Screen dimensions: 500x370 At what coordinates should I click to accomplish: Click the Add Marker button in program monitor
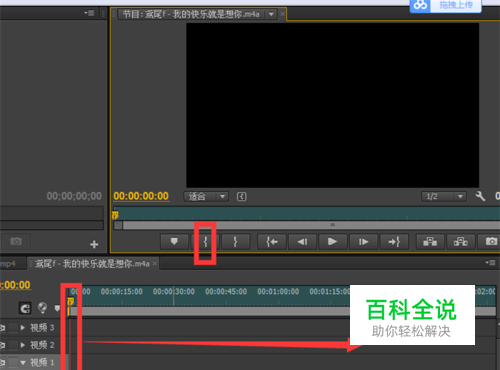pyautogui.click(x=174, y=241)
